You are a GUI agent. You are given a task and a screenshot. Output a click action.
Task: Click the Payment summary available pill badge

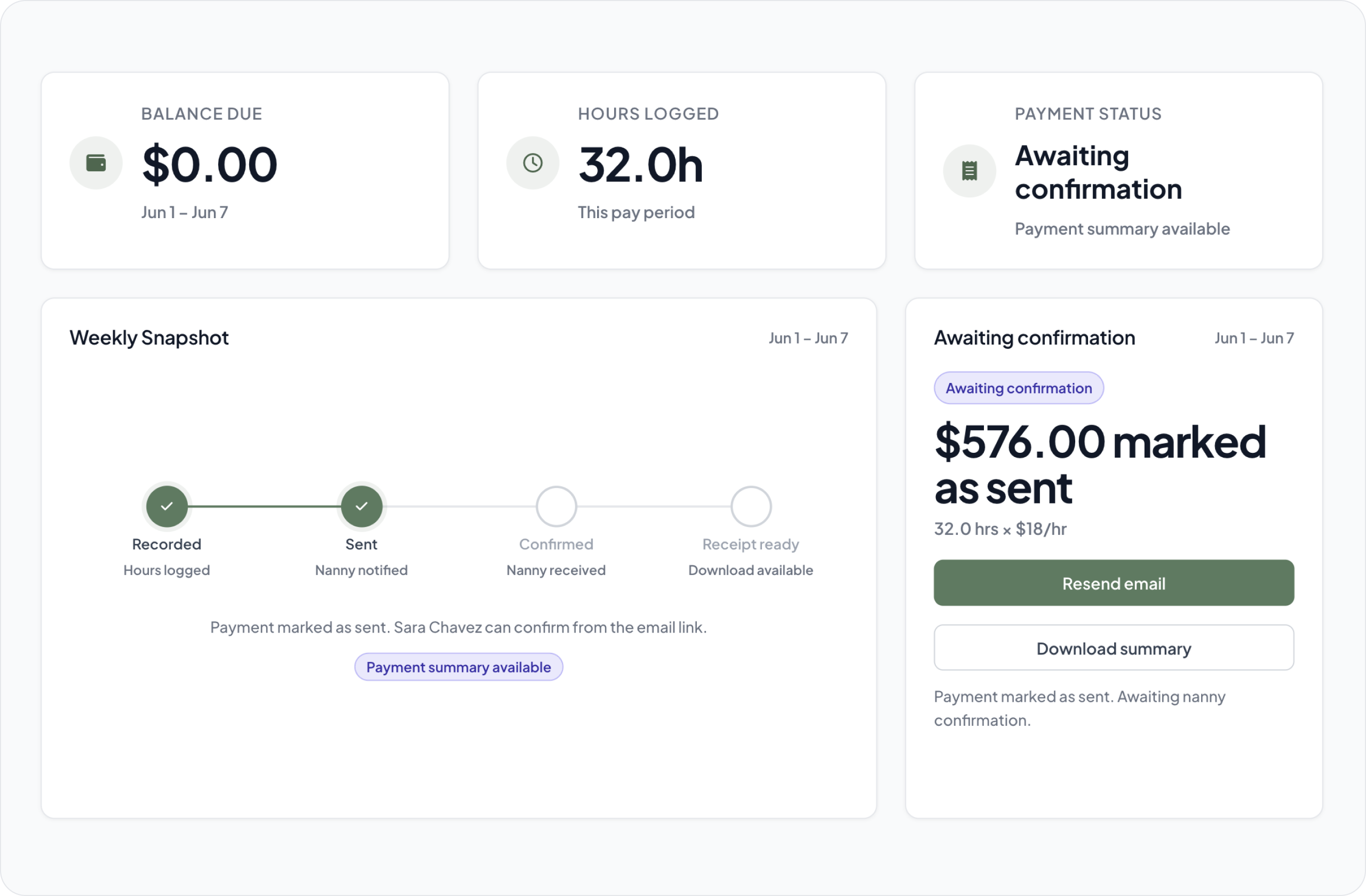[458, 667]
